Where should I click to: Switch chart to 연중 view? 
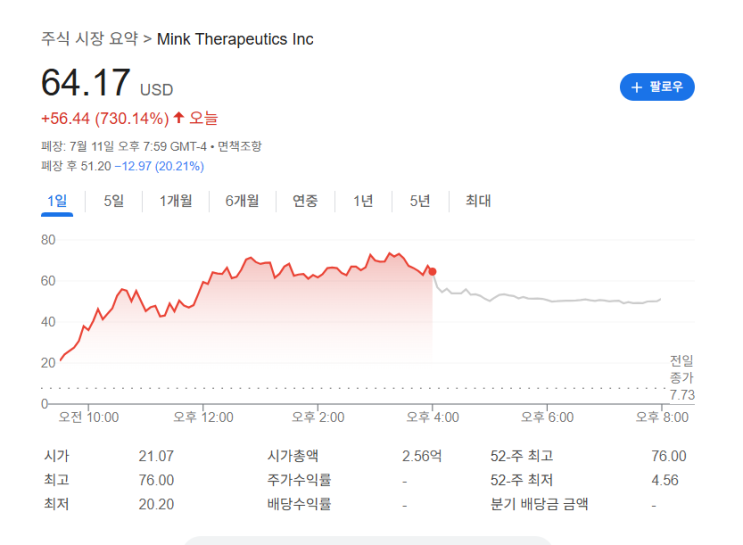pyautogui.click(x=305, y=201)
